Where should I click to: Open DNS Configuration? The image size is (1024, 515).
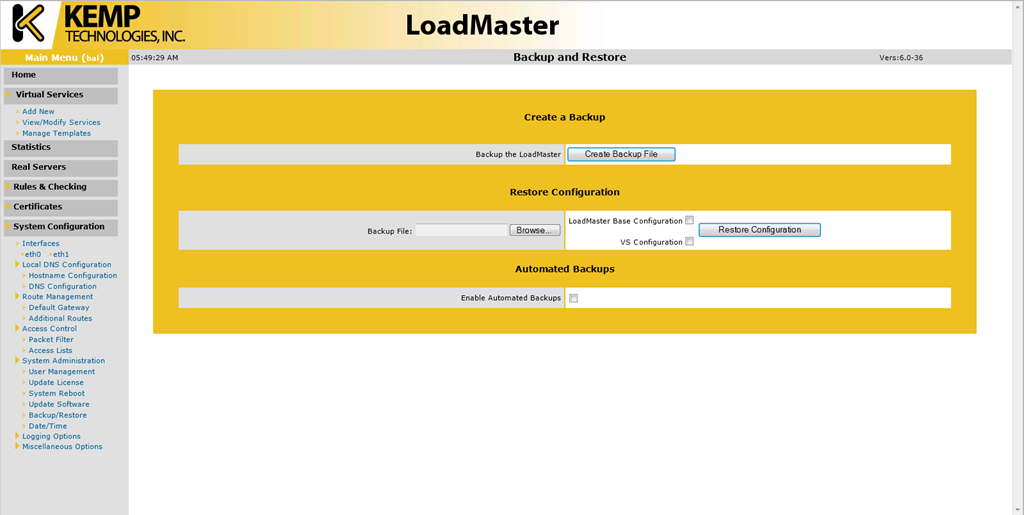tap(63, 287)
